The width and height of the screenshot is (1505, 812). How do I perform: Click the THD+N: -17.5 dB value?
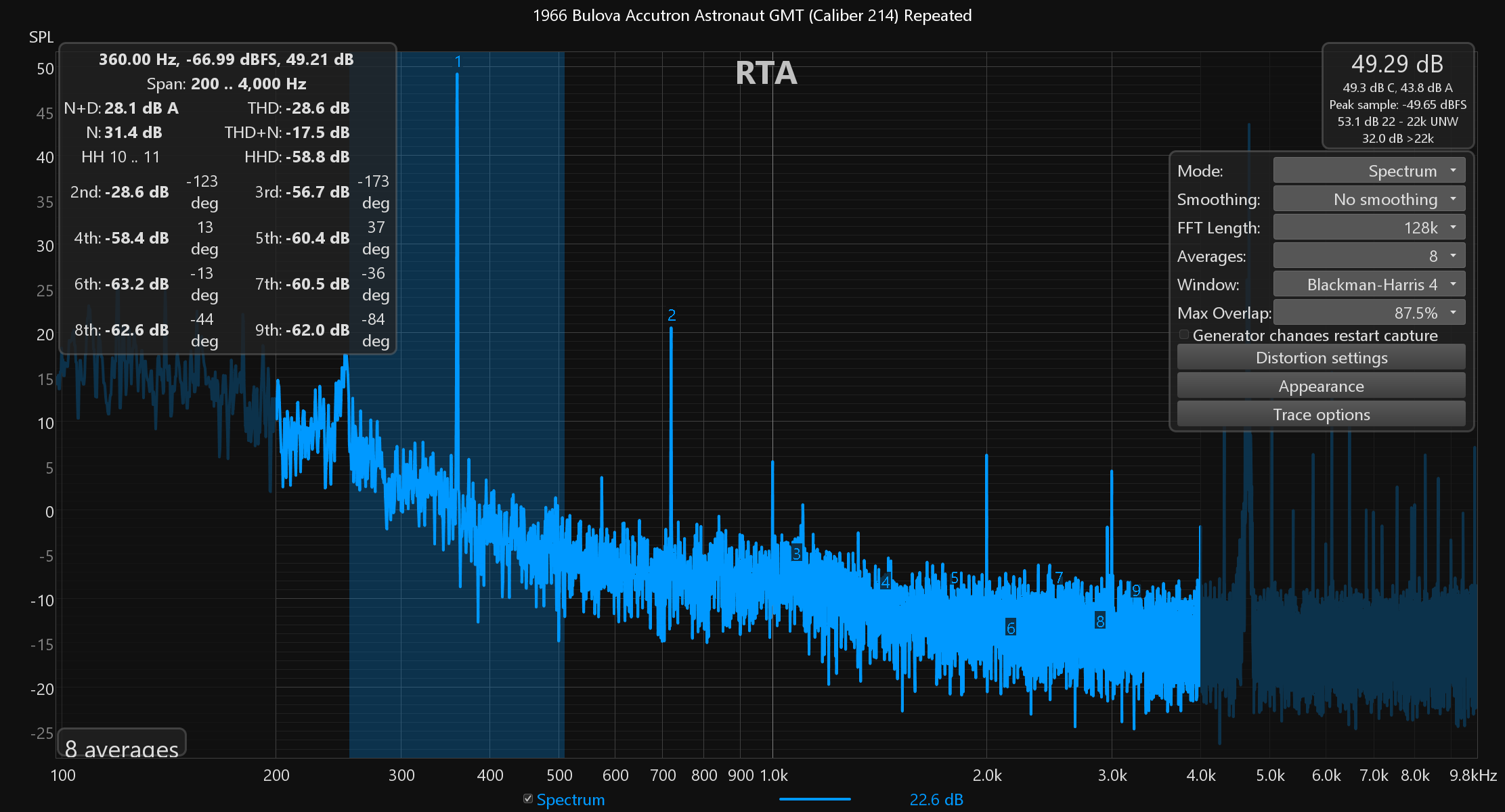tap(287, 133)
